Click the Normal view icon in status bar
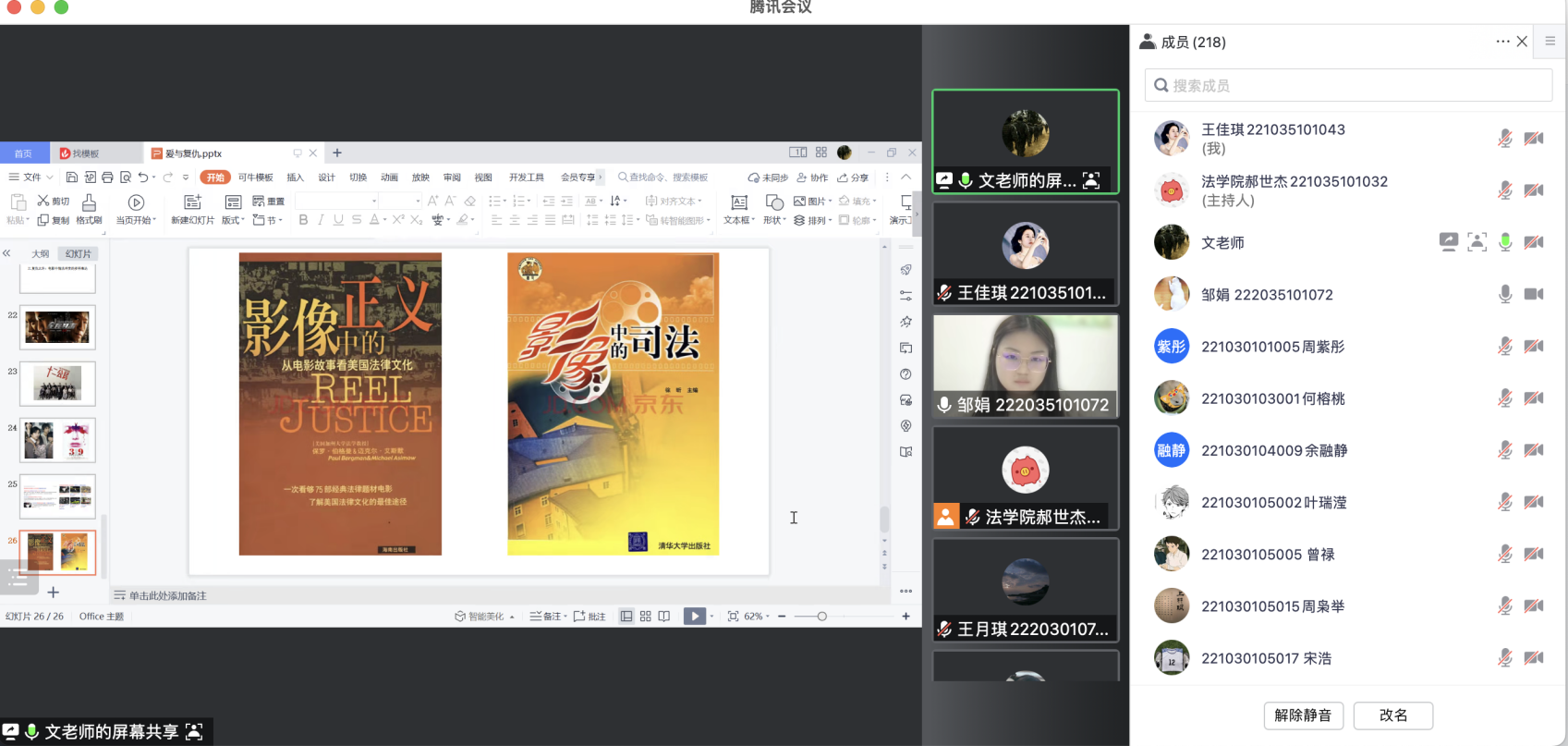 click(x=626, y=617)
